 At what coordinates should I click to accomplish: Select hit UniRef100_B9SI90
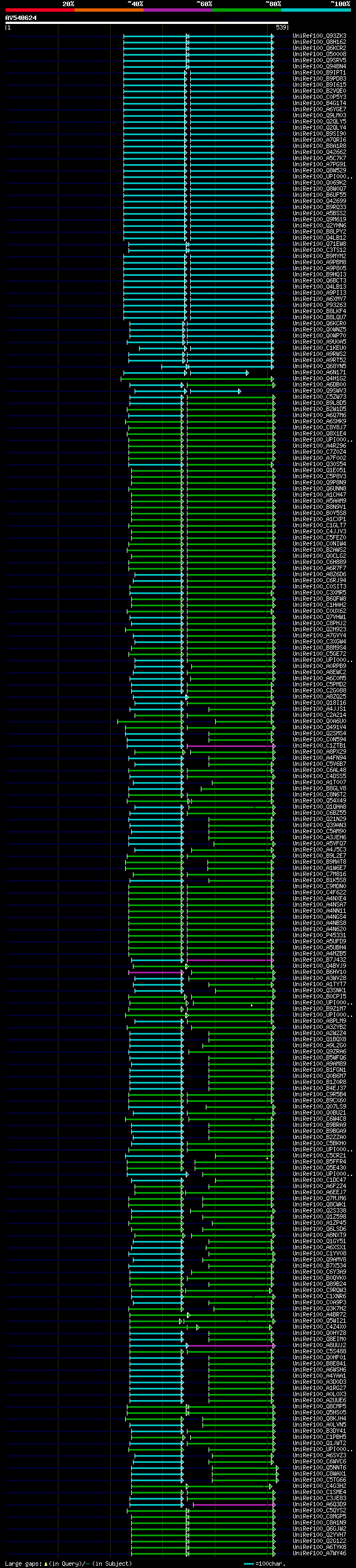coord(319,134)
